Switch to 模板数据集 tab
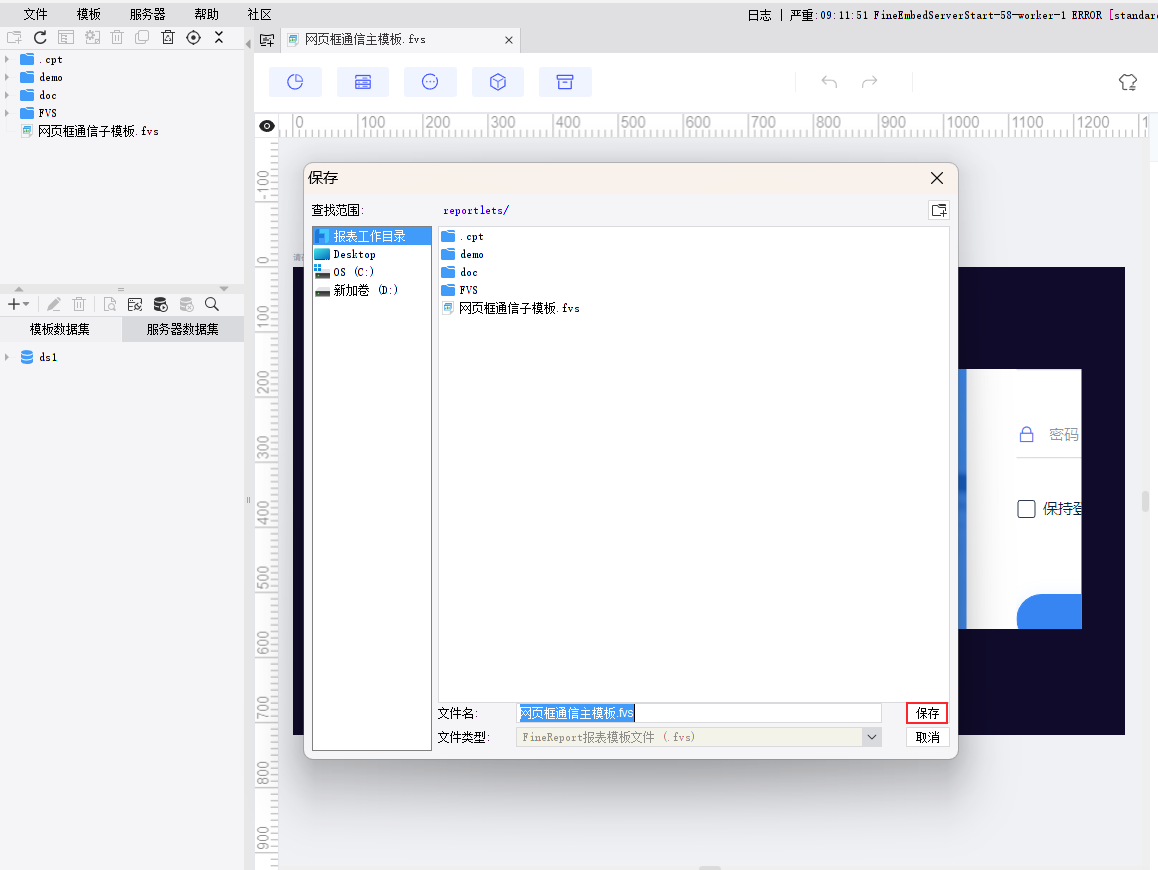Screen dimensions: 1158x870 click(60, 329)
